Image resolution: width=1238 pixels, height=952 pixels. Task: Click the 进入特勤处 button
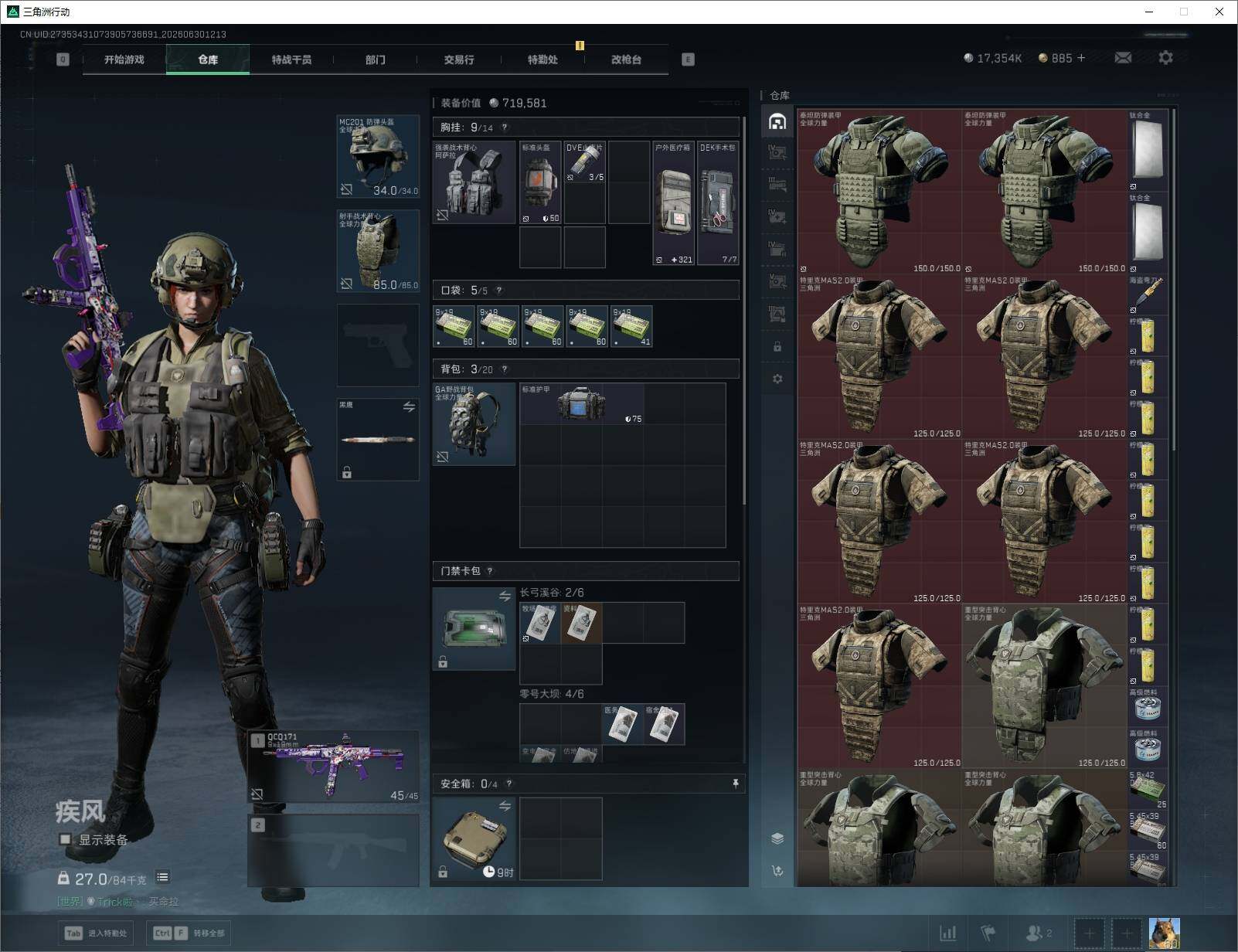97,933
